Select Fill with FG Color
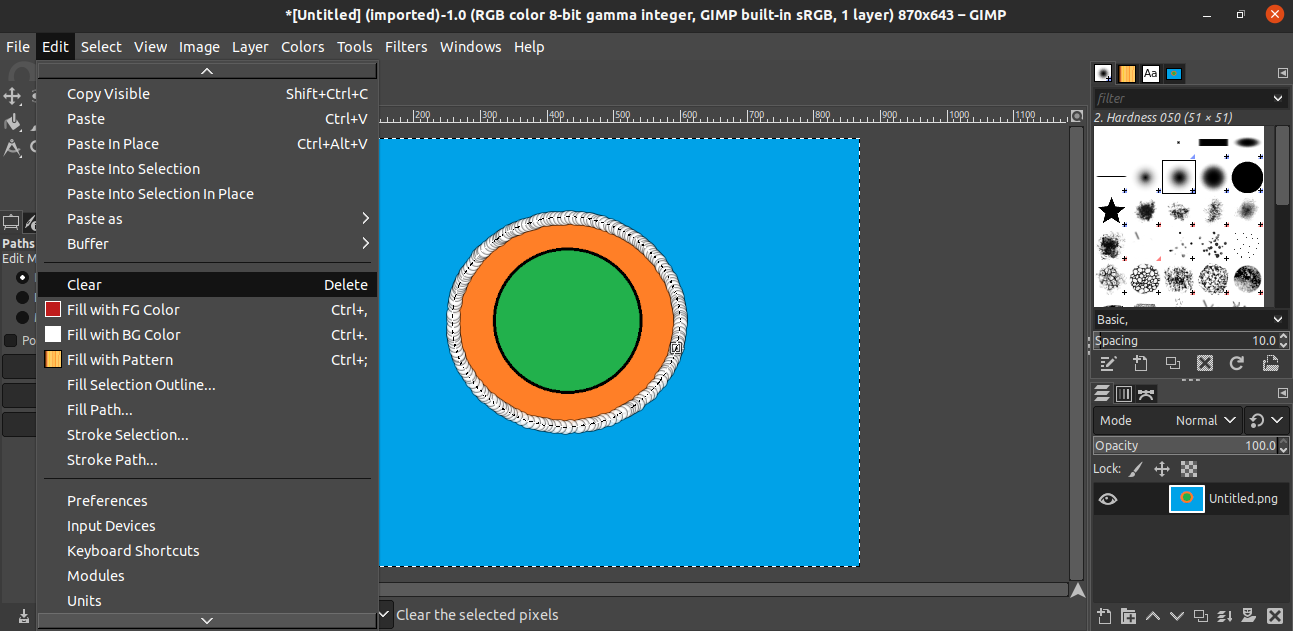 pos(207,310)
